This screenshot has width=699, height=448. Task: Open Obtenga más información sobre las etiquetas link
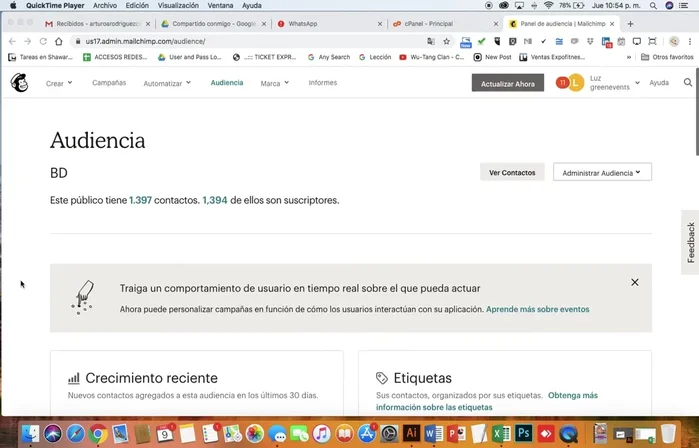click(487, 401)
